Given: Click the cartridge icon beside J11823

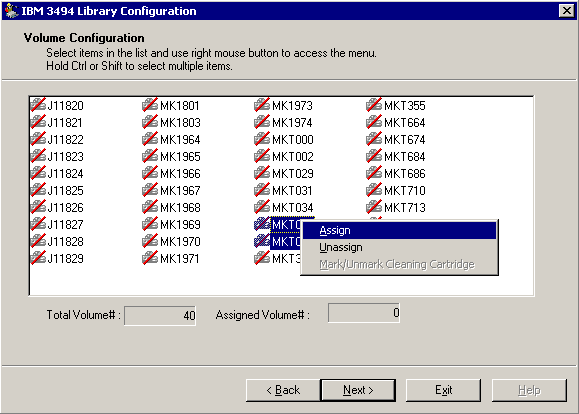Looking at the screenshot, I should click(38, 156).
